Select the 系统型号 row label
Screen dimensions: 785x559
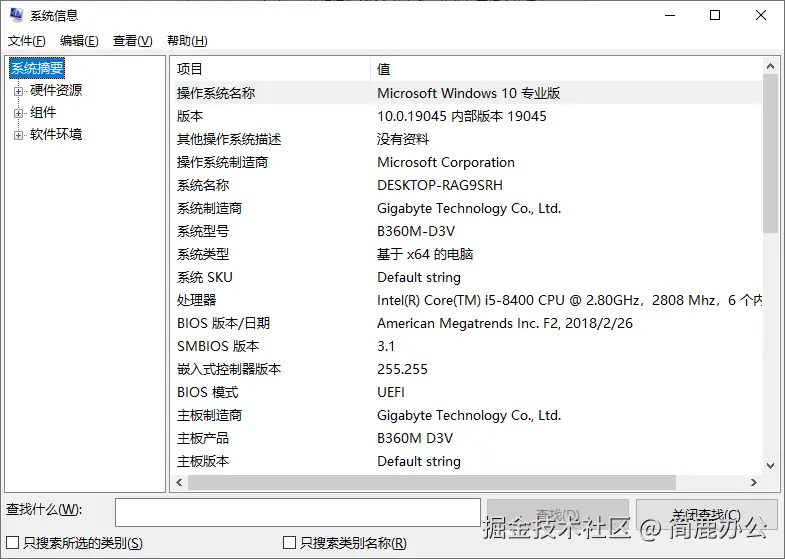[x=203, y=231]
